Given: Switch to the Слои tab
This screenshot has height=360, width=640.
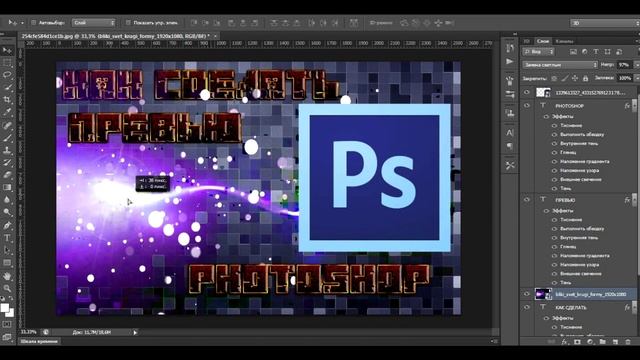Looking at the screenshot, I should 543,41.
